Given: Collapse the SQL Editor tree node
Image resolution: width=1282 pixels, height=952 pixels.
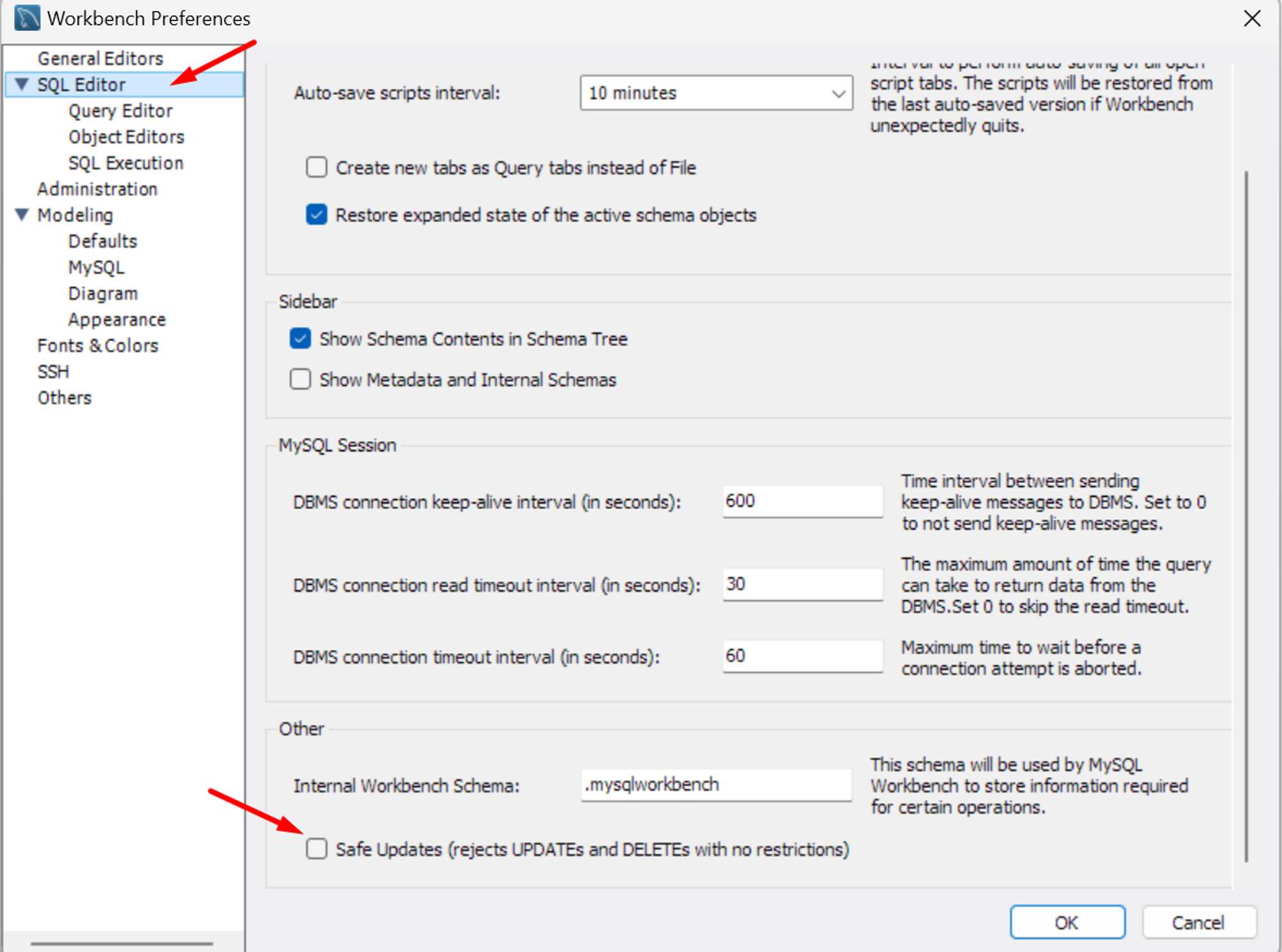Looking at the screenshot, I should coord(22,84).
